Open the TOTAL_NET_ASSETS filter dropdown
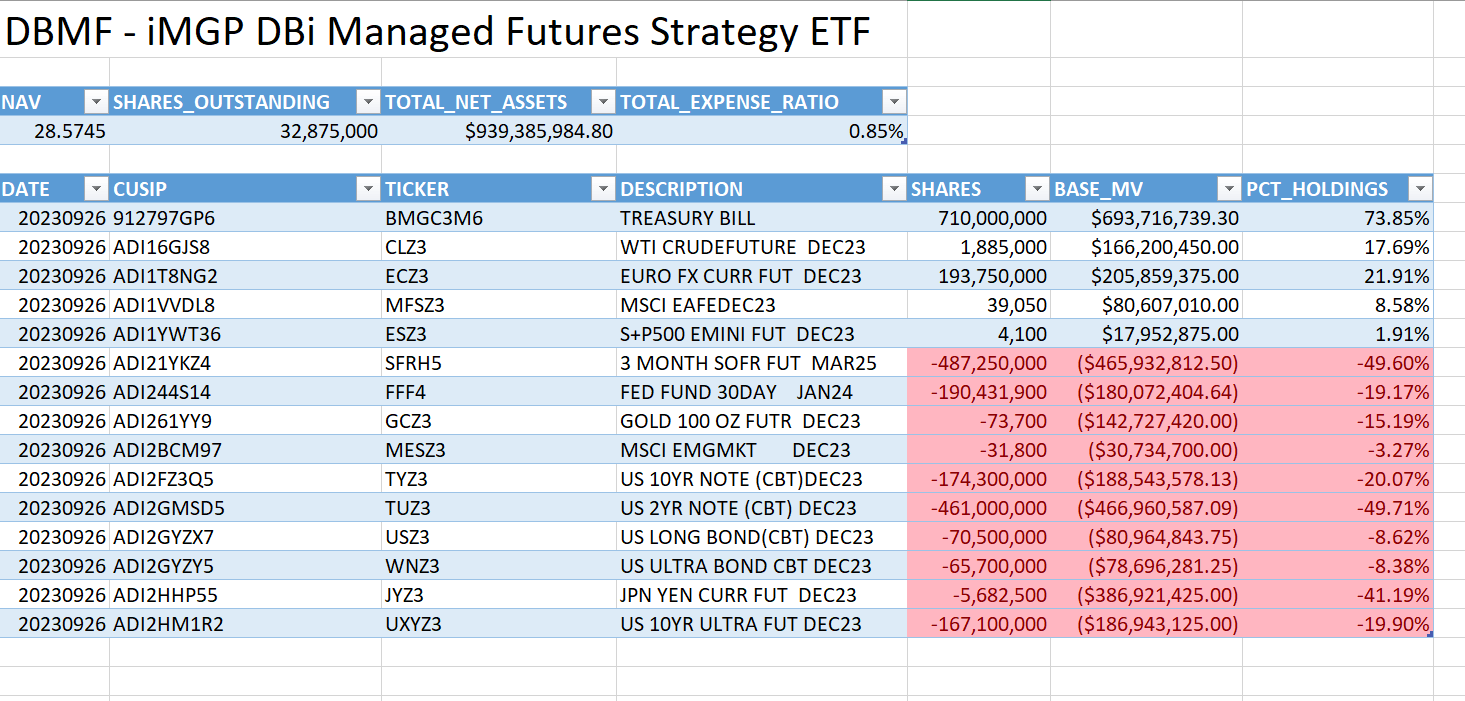This screenshot has width=1465, height=701. pos(604,101)
